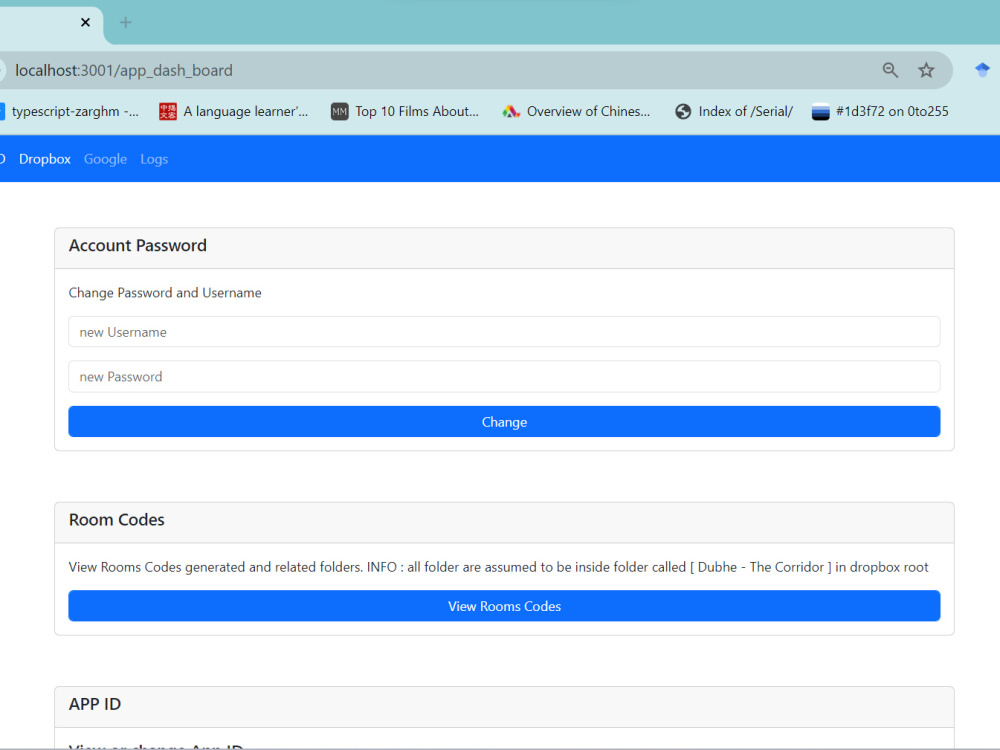Bookmark this page with the star icon
Image resolution: width=1000 pixels, height=750 pixels.
click(x=926, y=70)
